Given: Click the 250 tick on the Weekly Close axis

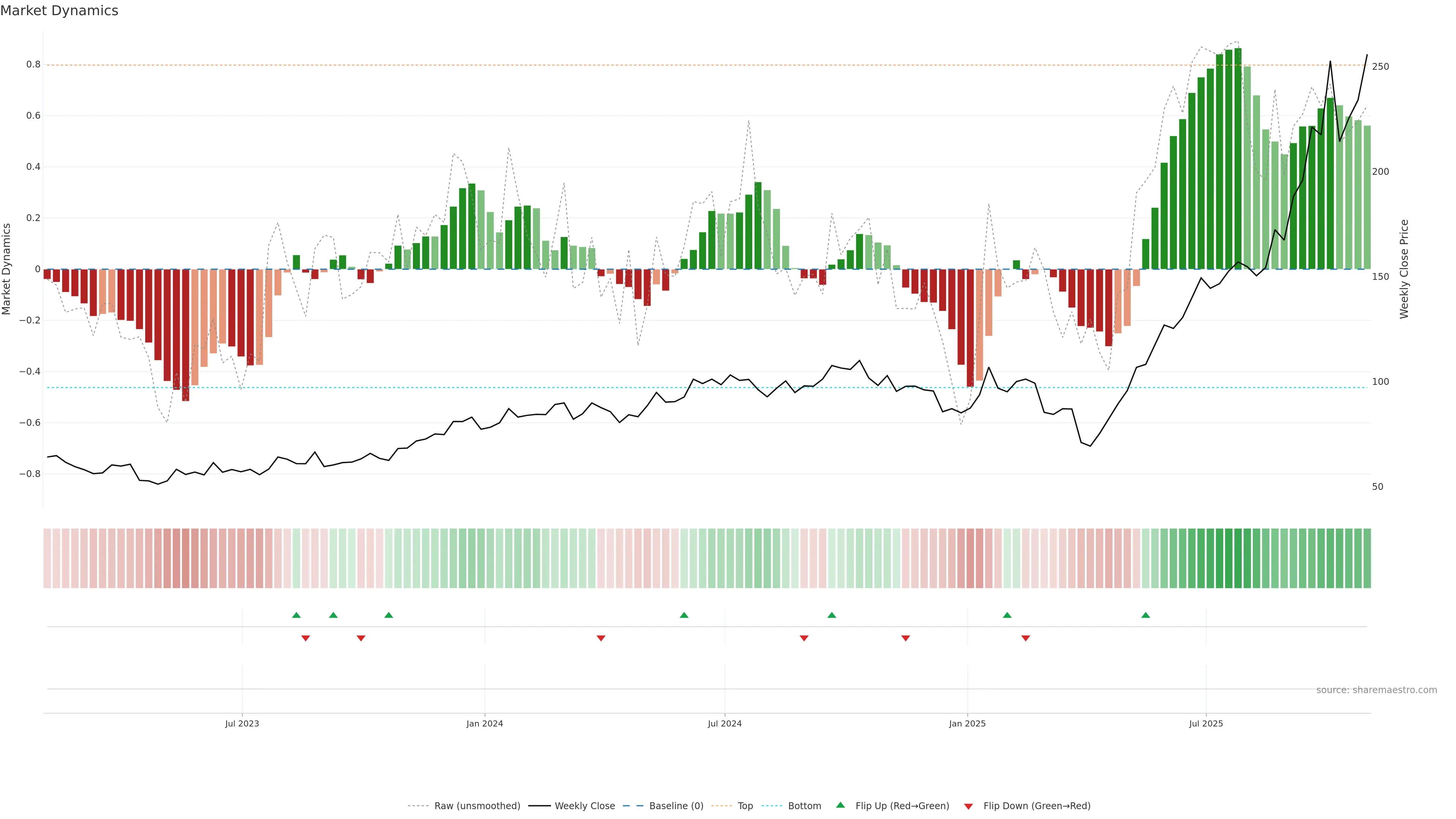Looking at the screenshot, I should 1380,67.
